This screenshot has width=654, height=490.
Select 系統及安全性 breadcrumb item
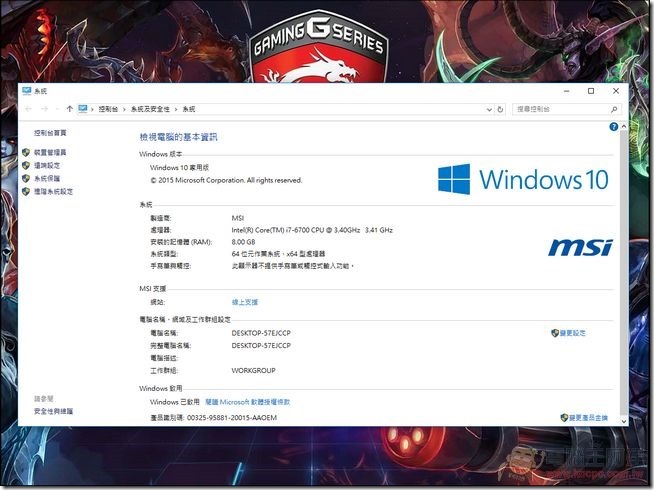coord(150,109)
